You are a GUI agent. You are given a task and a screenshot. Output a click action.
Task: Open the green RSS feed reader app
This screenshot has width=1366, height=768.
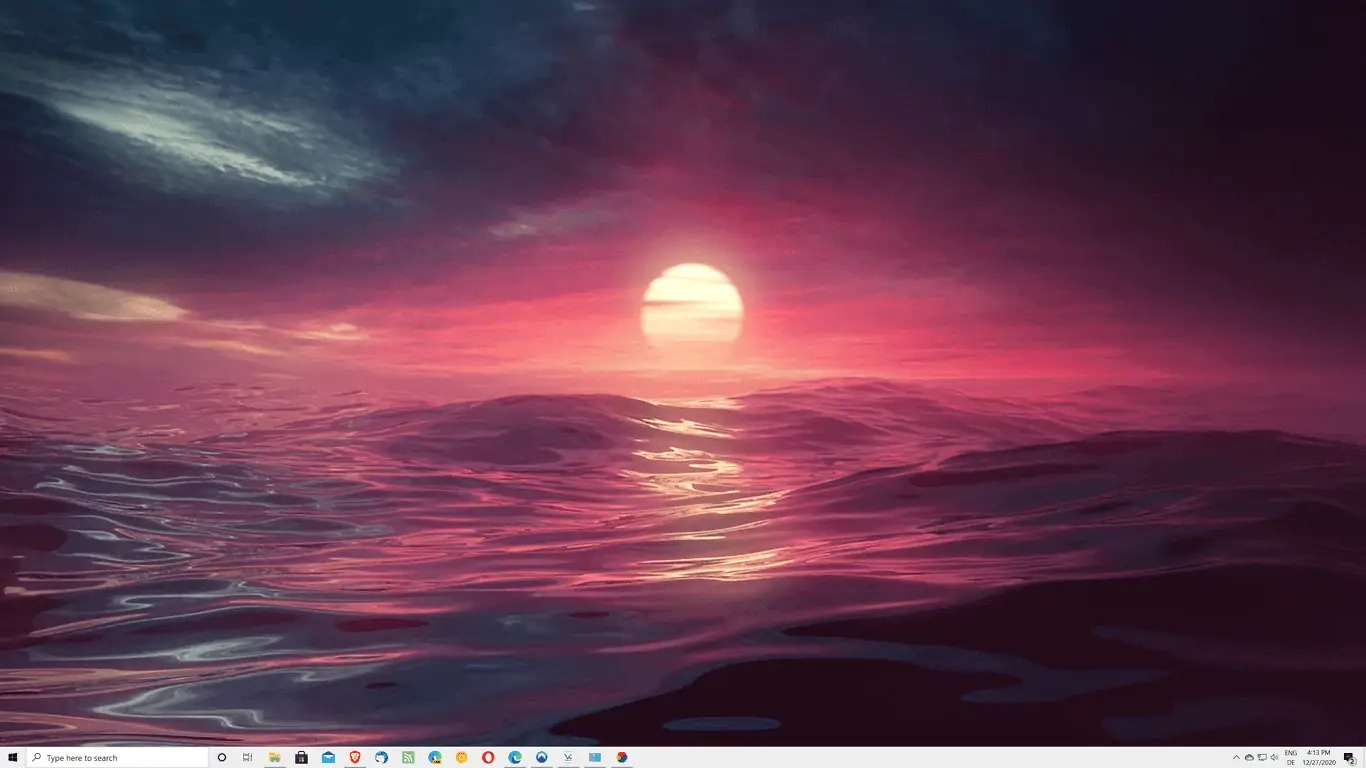point(408,758)
